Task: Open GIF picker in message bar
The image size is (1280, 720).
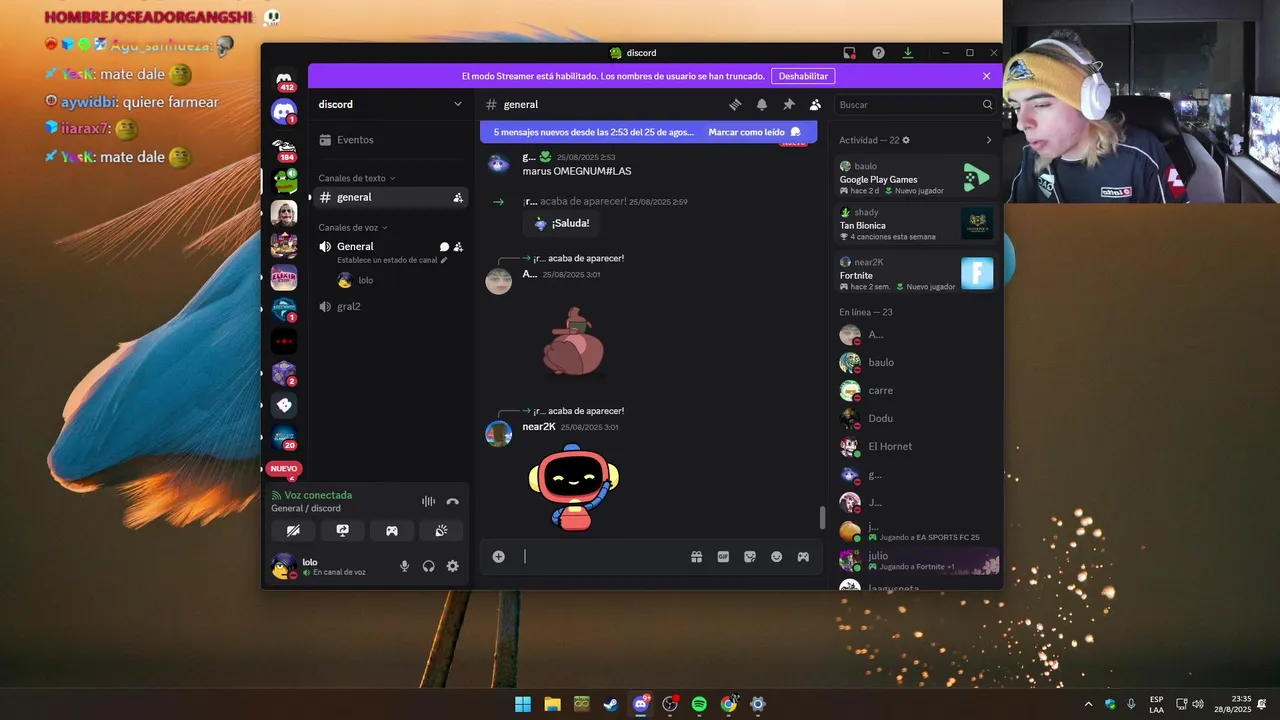Action: pyautogui.click(x=723, y=557)
